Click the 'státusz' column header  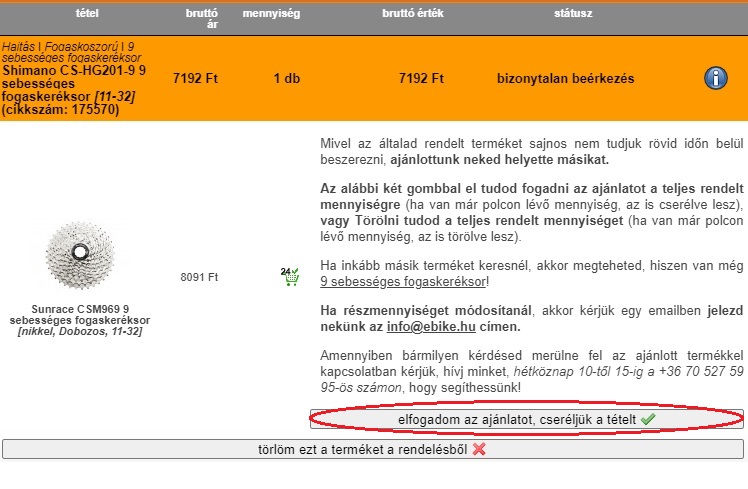click(573, 13)
